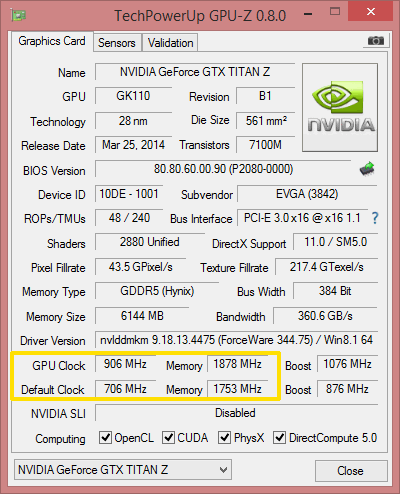Toggle the DirectCompute 5.0 checkbox
400x494 pixels.
click(279, 438)
